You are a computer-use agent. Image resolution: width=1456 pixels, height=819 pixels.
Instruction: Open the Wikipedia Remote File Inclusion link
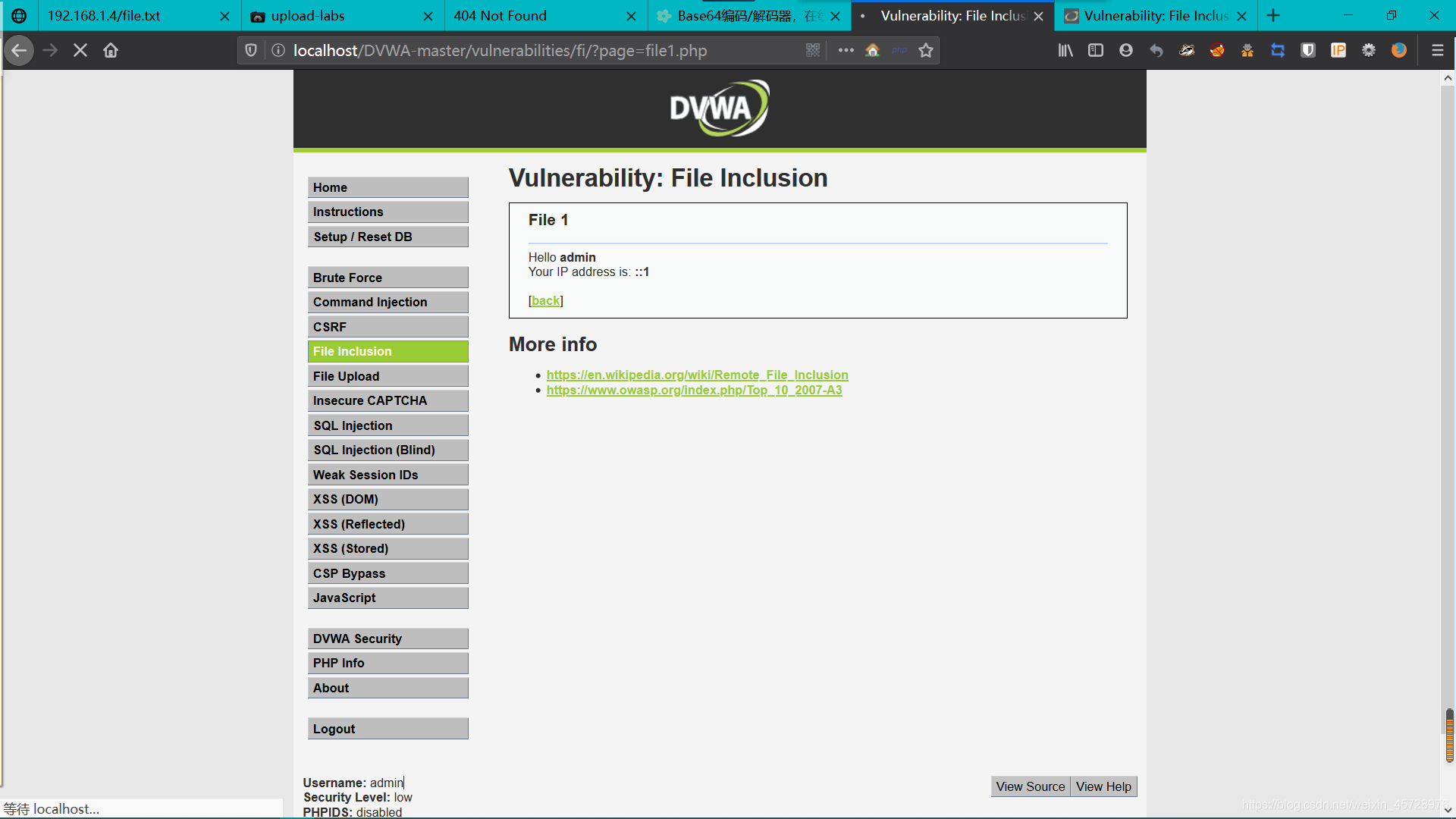[x=697, y=375]
